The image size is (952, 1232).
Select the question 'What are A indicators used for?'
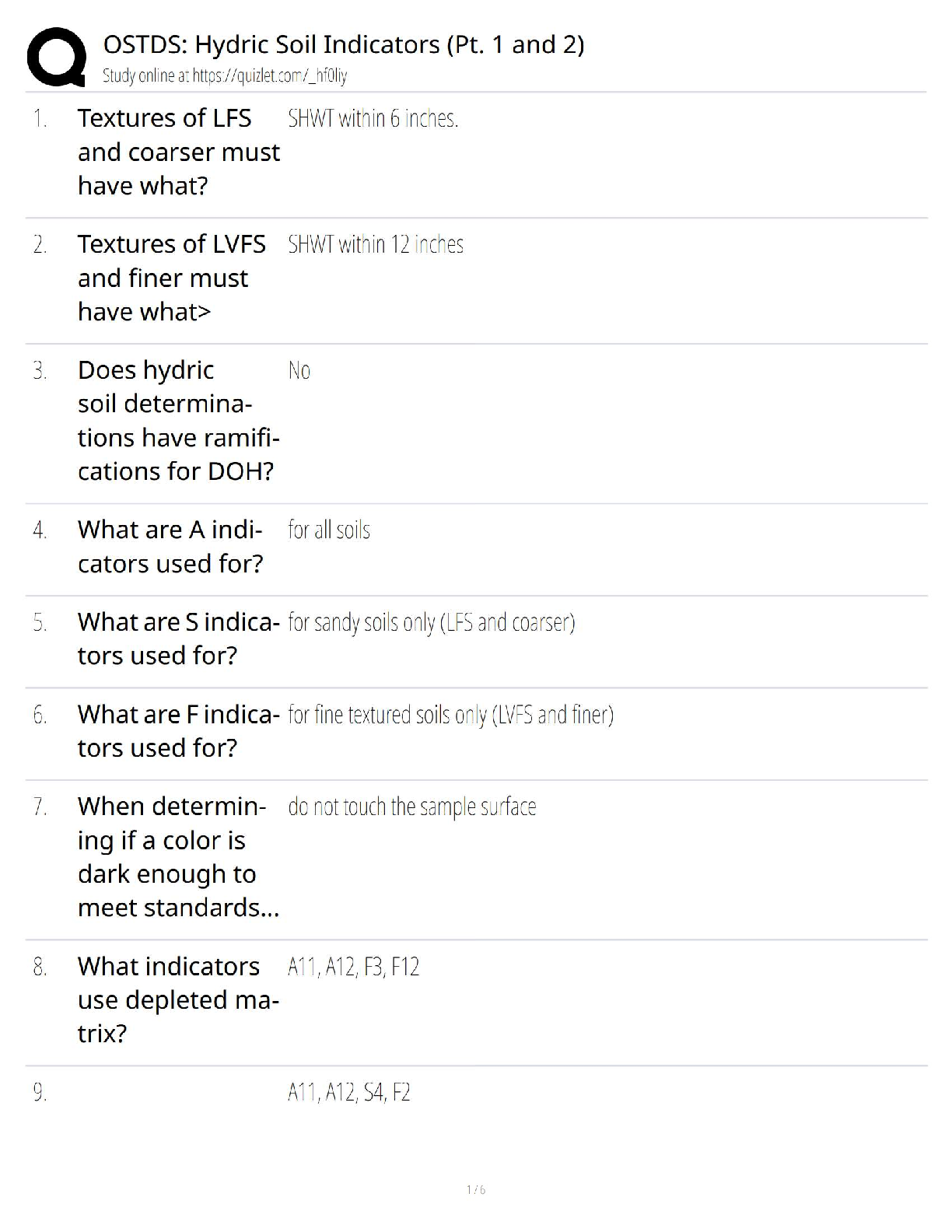(x=170, y=546)
